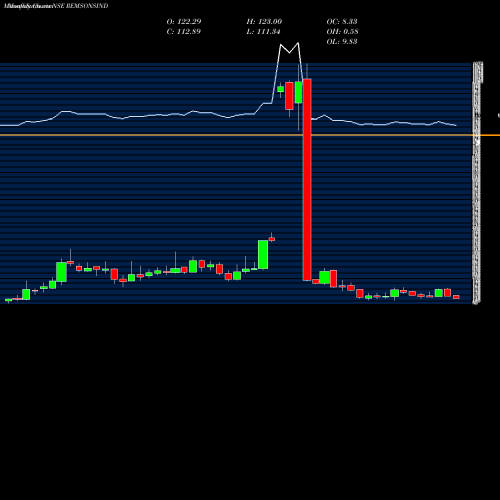Click the 'OH: 0.58' reading
The width and height of the screenshot is (500, 500).
click(x=342, y=31)
